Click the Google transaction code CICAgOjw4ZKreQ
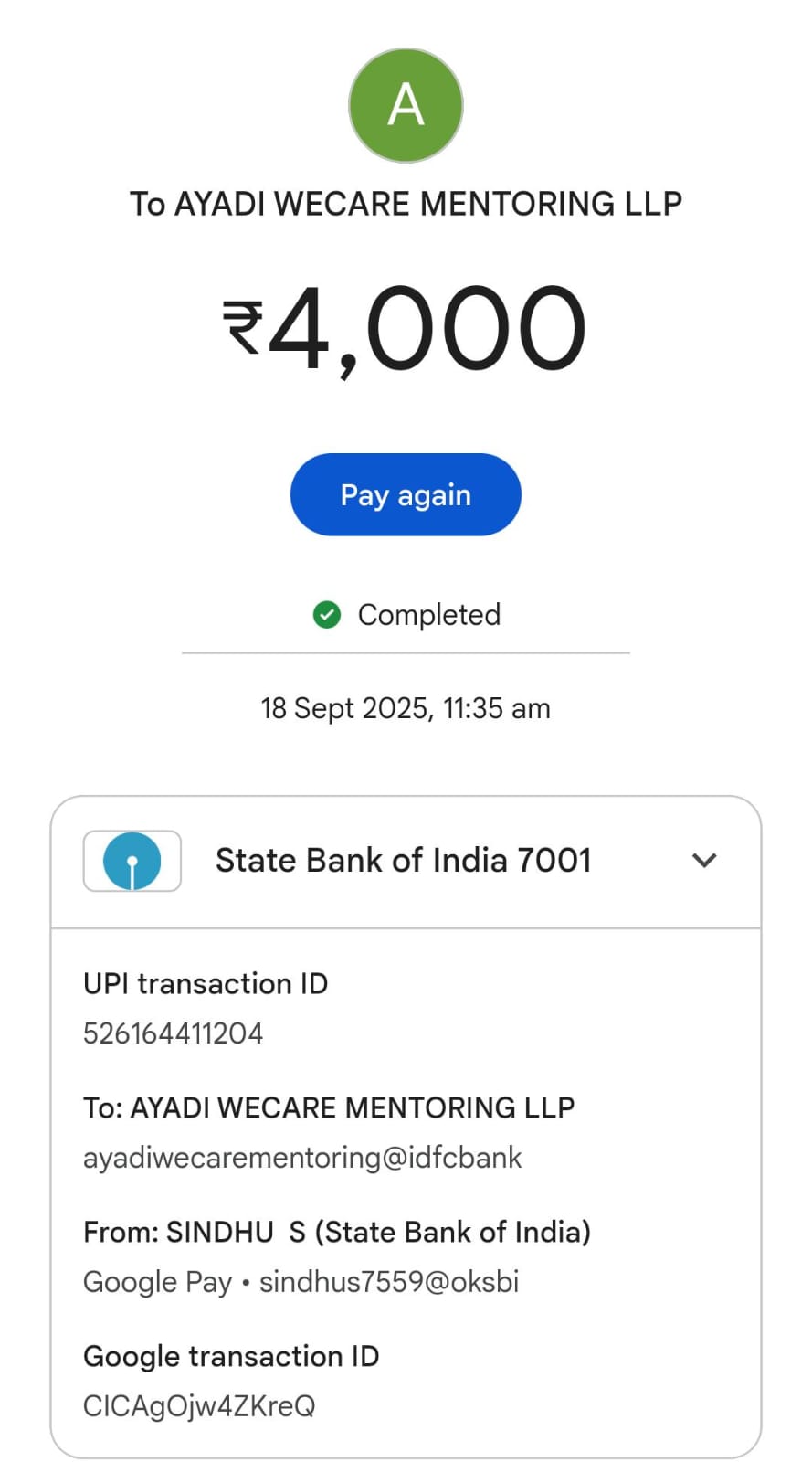The image size is (812, 1462). click(199, 1405)
